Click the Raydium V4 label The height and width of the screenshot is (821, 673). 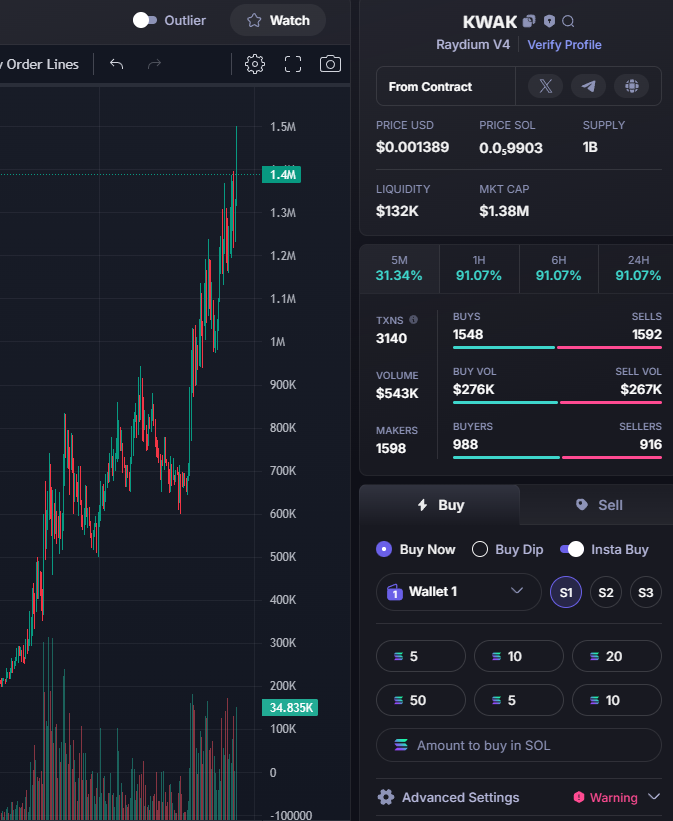coord(472,45)
